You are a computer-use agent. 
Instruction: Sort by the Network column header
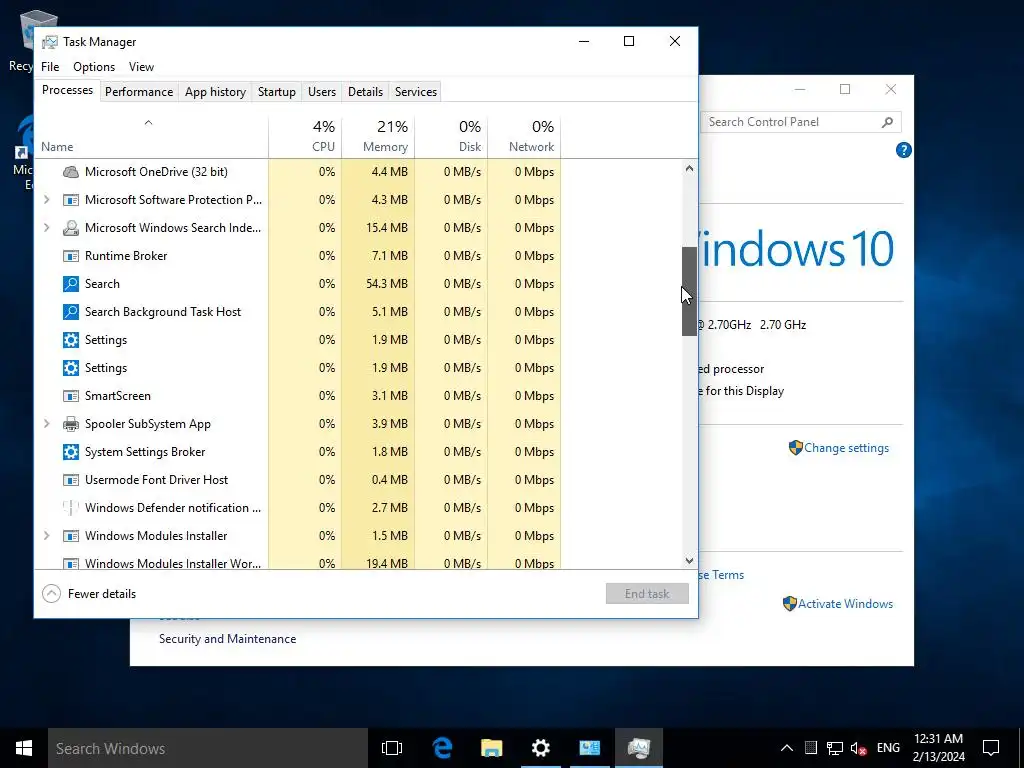coord(524,136)
